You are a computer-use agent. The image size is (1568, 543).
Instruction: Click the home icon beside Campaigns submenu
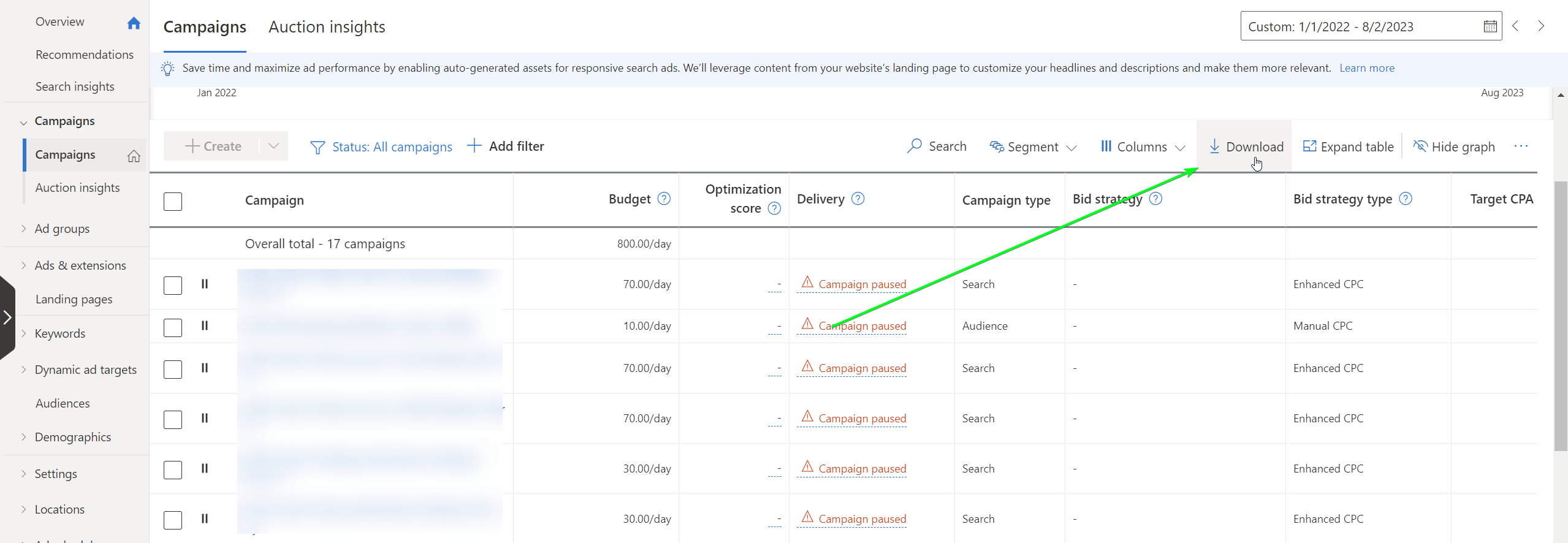pos(134,156)
